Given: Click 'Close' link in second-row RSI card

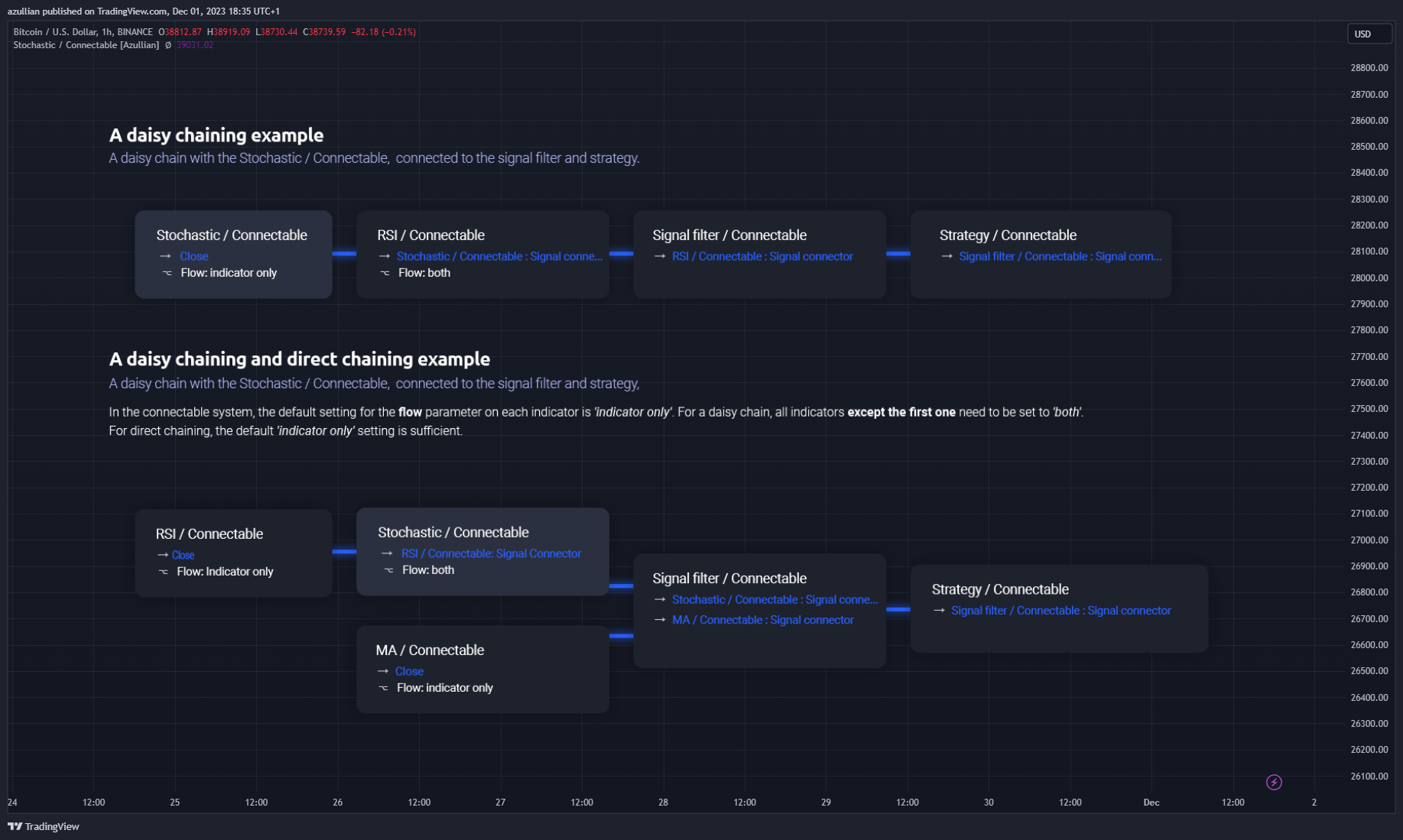Looking at the screenshot, I should coord(183,555).
